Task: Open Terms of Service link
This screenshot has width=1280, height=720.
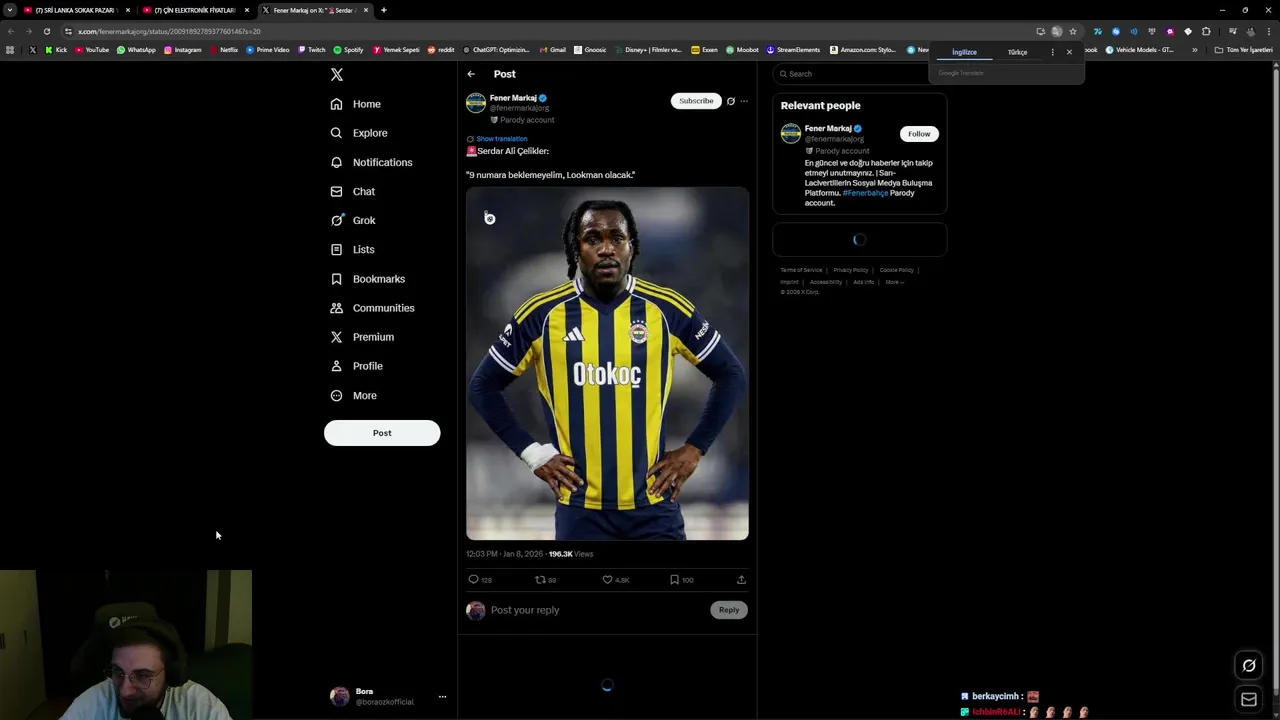Action: coord(801,270)
